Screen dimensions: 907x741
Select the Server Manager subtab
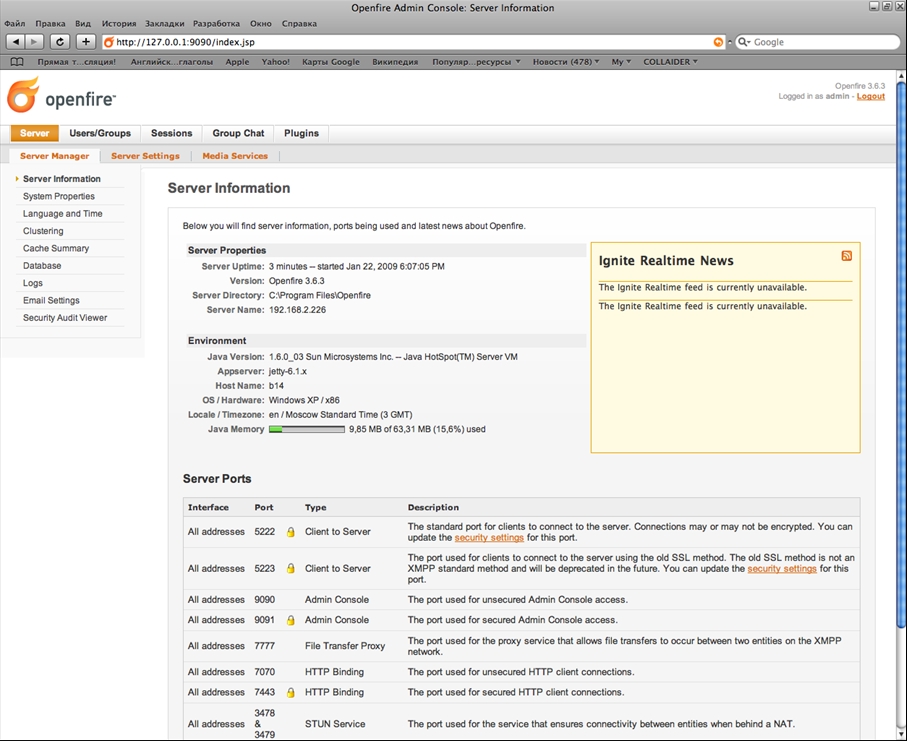pyautogui.click(x=54, y=156)
